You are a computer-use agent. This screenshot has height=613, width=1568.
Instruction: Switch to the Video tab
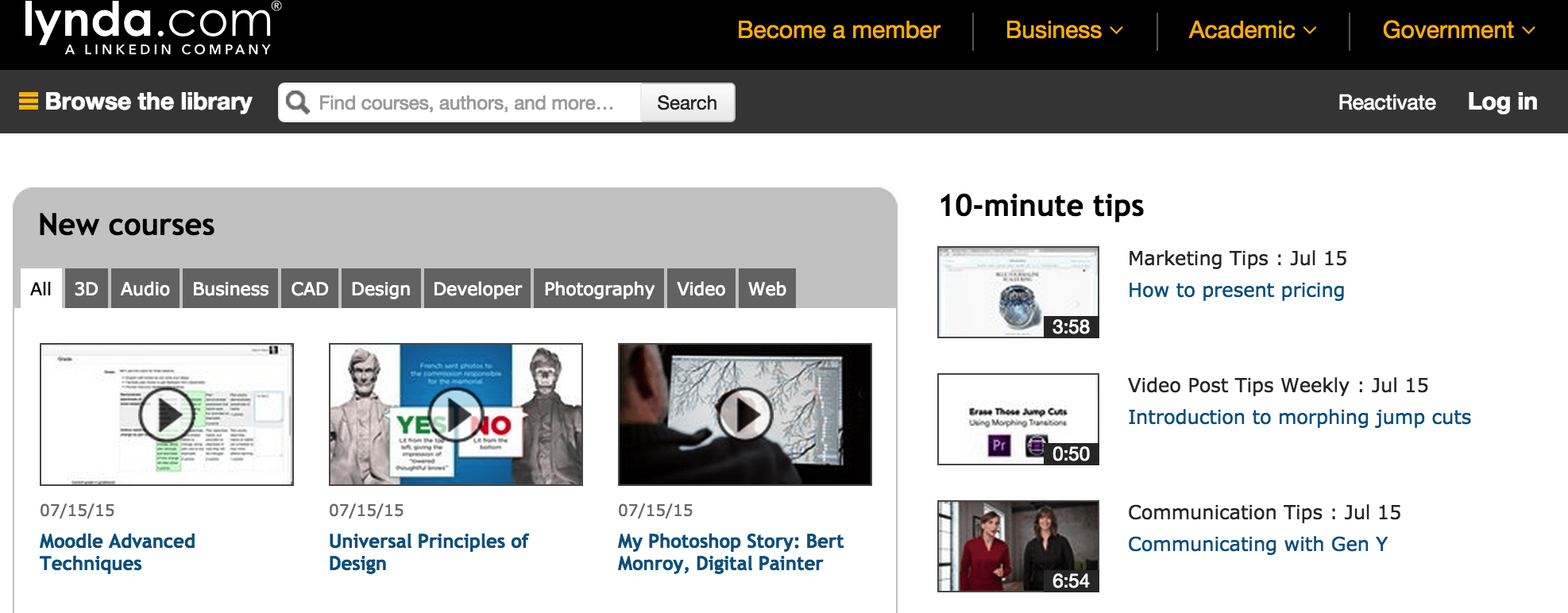[x=701, y=288]
